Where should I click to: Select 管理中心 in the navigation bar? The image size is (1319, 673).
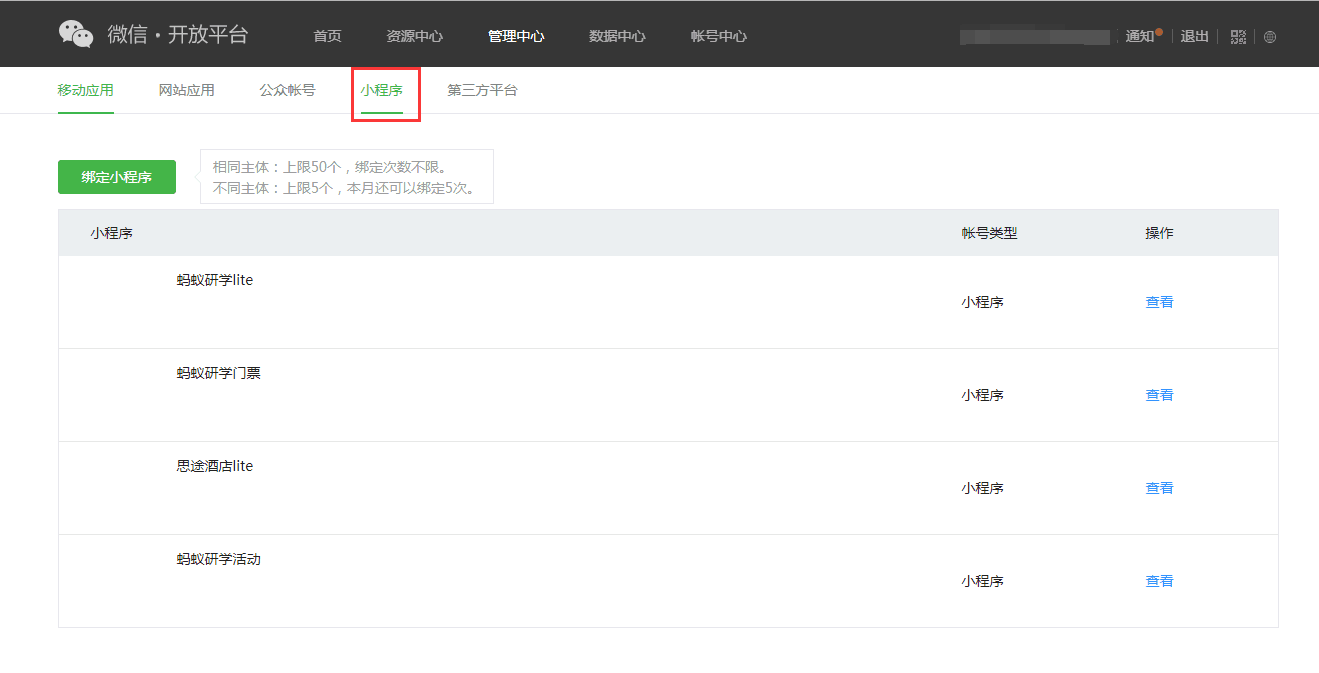click(x=516, y=36)
